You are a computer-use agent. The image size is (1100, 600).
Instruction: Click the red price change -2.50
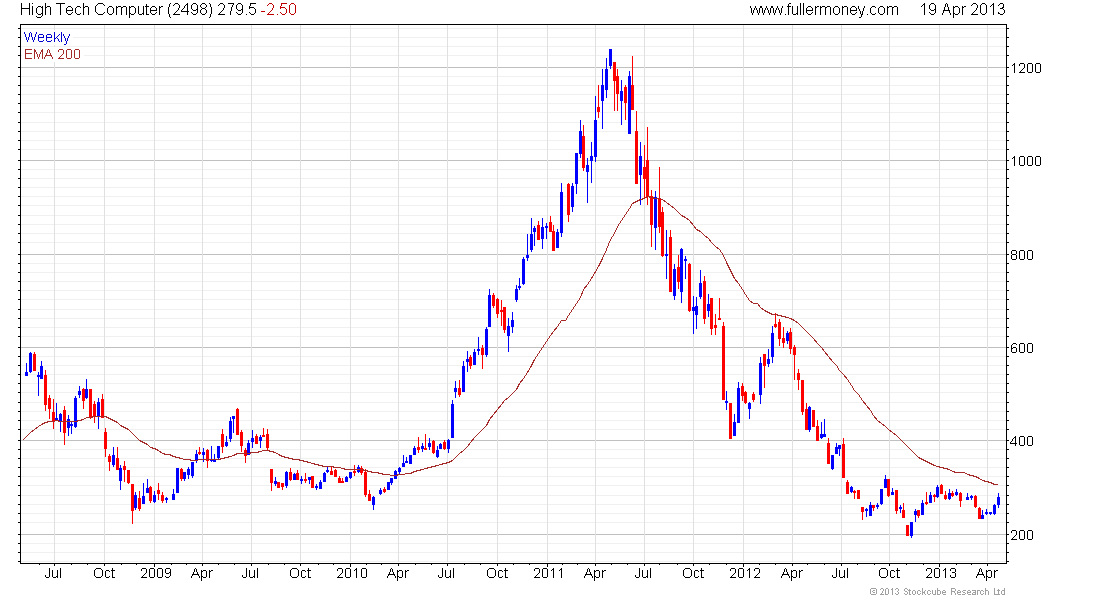coord(279,10)
